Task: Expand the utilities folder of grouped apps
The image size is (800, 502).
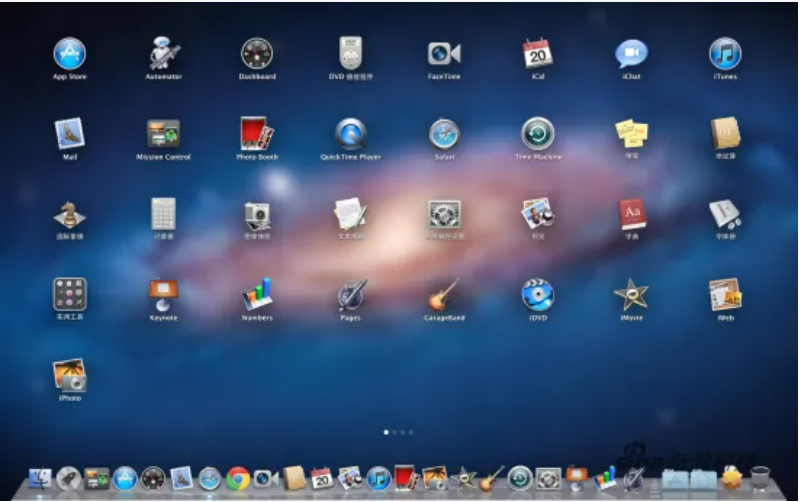Action: point(70,294)
